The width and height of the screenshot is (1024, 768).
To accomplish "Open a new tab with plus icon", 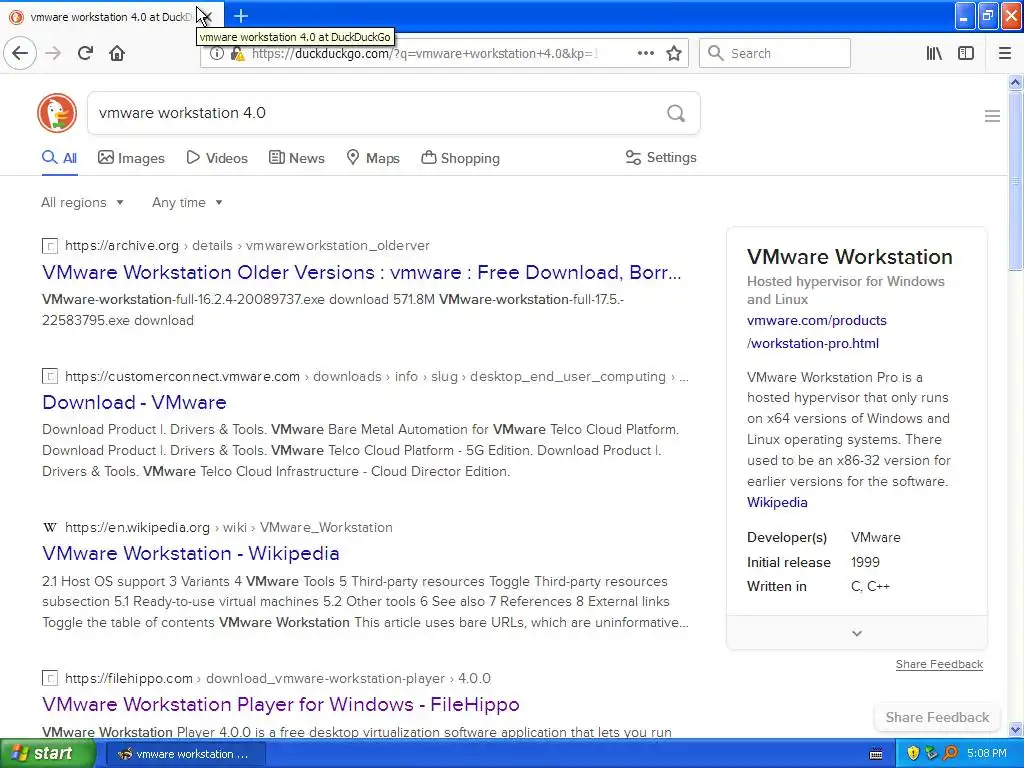I will coord(241,16).
